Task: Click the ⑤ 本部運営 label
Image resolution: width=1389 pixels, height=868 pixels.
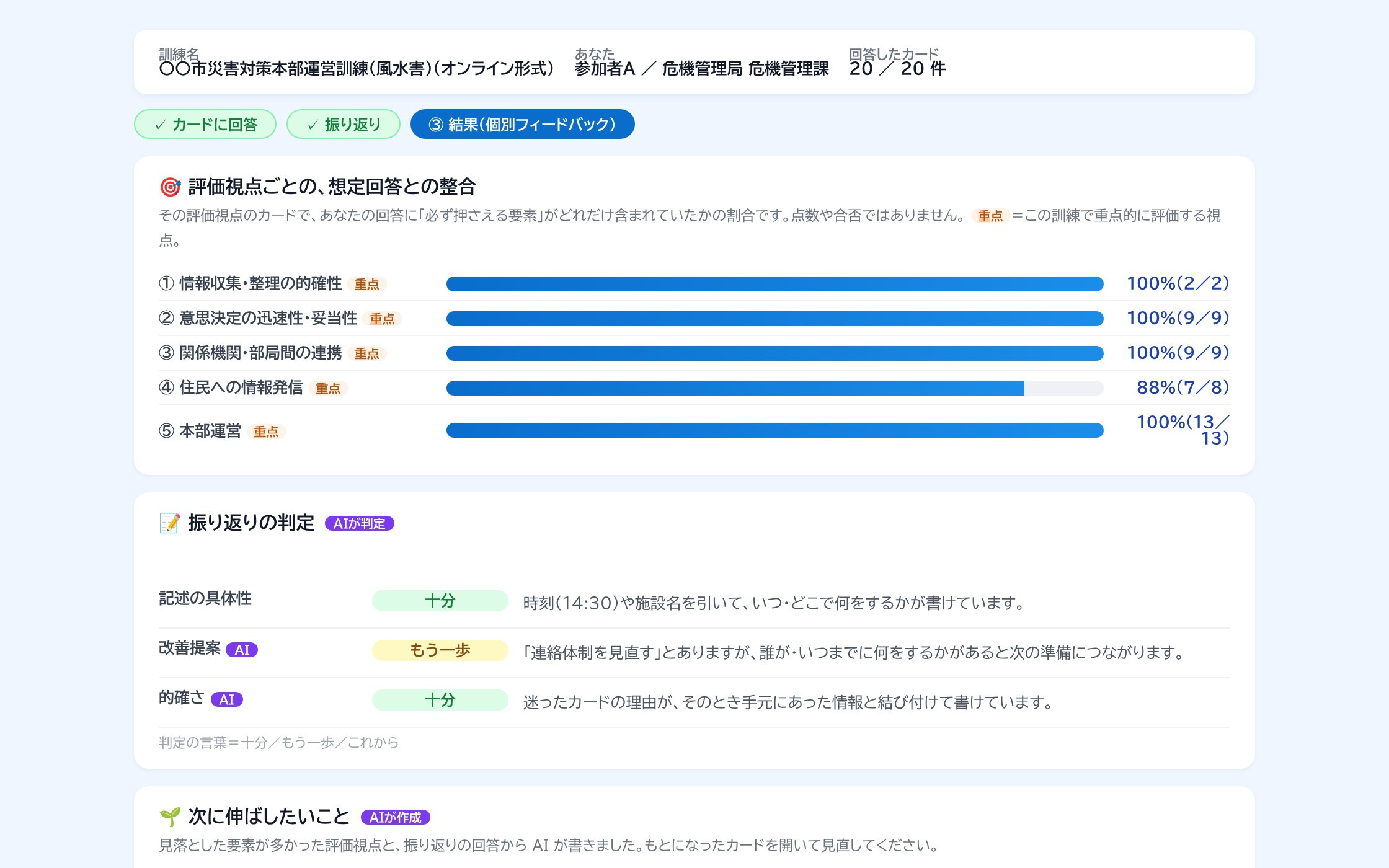Action: (200, 431)
